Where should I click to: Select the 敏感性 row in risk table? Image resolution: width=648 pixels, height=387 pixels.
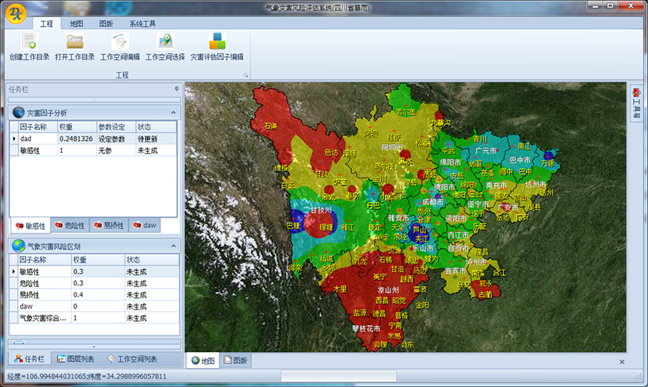pos(94,272)
